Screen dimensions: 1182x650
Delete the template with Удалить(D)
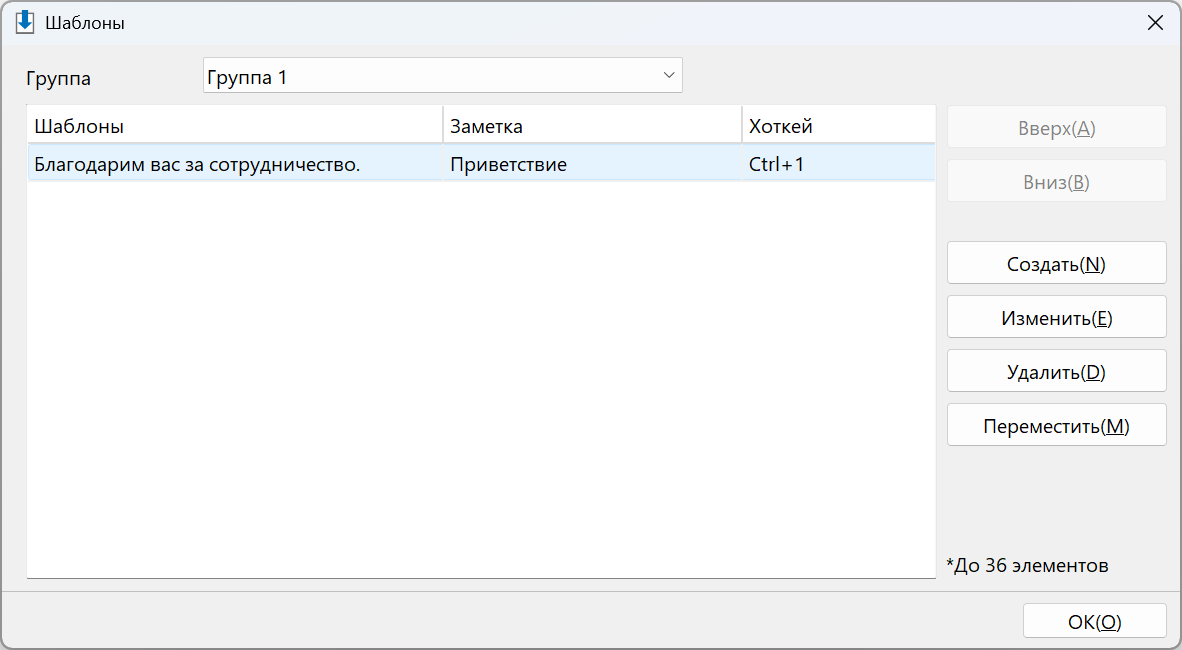[1056, 372]
